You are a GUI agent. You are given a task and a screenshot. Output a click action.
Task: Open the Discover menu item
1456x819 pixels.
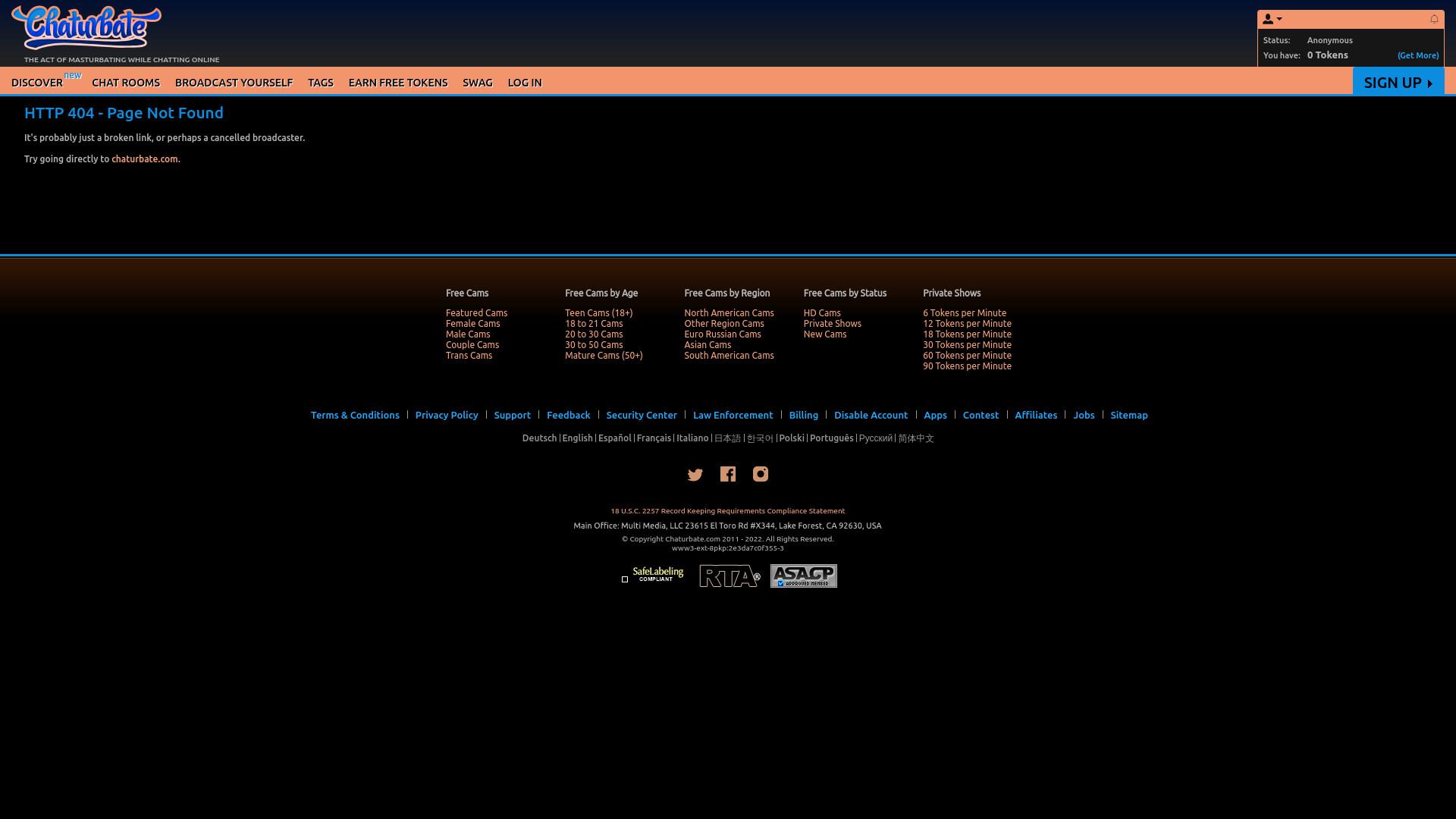(37, 83)
